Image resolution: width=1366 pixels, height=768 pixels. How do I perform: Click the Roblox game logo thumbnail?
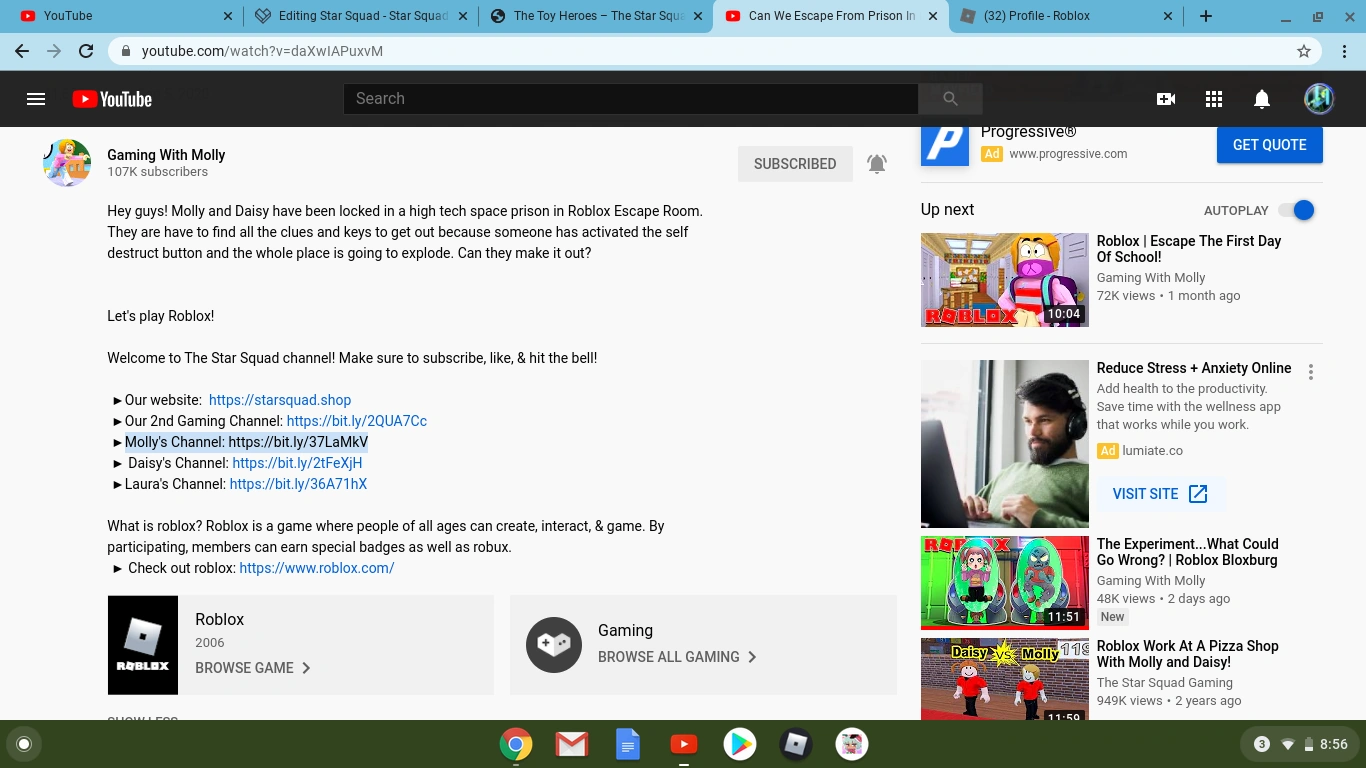[x=143, y=645]
